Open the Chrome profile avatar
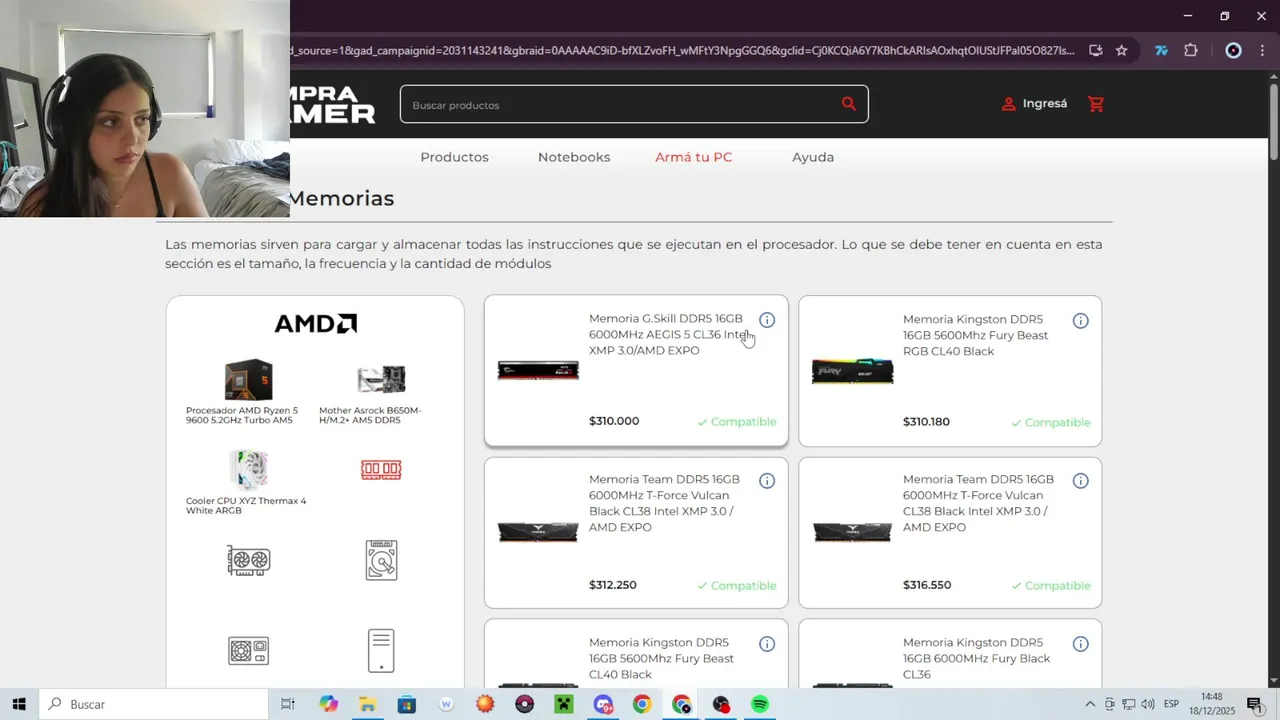1280x720 pixels. [x=1233, y=50]
